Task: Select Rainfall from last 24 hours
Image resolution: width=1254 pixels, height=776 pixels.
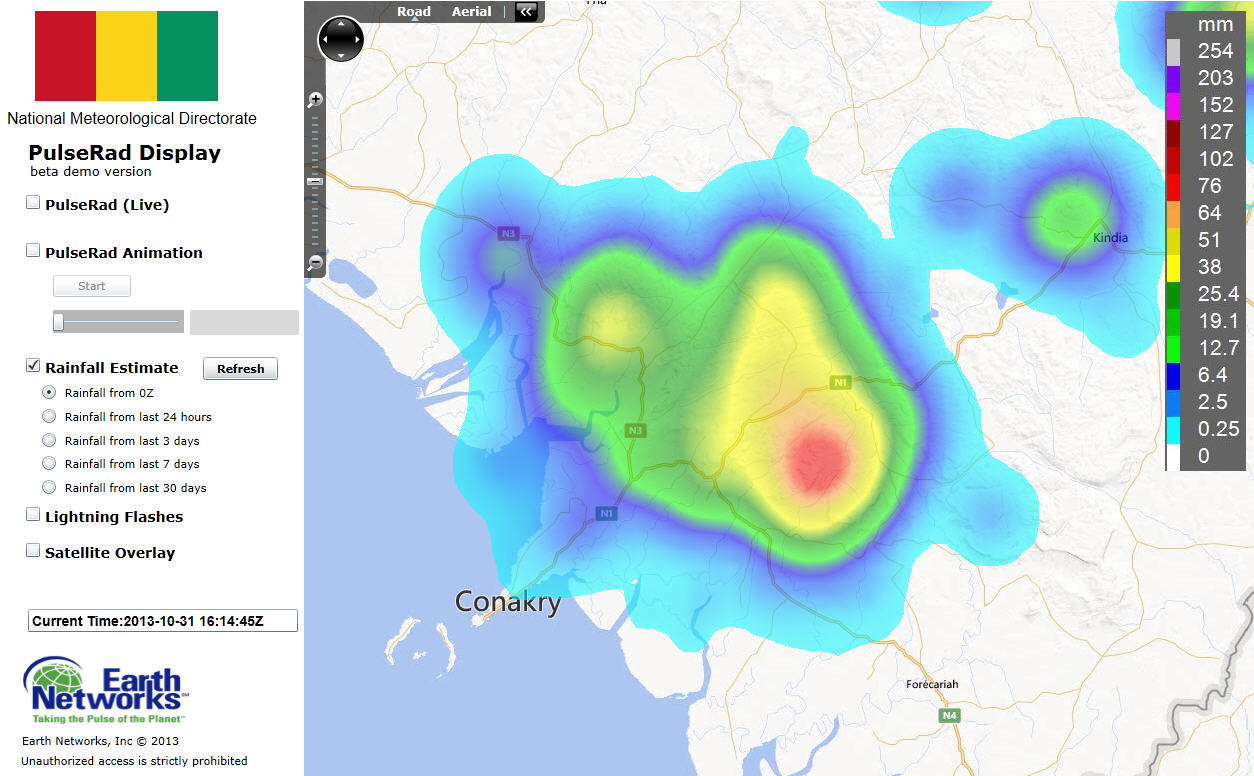Action: (x=49, y=416)
